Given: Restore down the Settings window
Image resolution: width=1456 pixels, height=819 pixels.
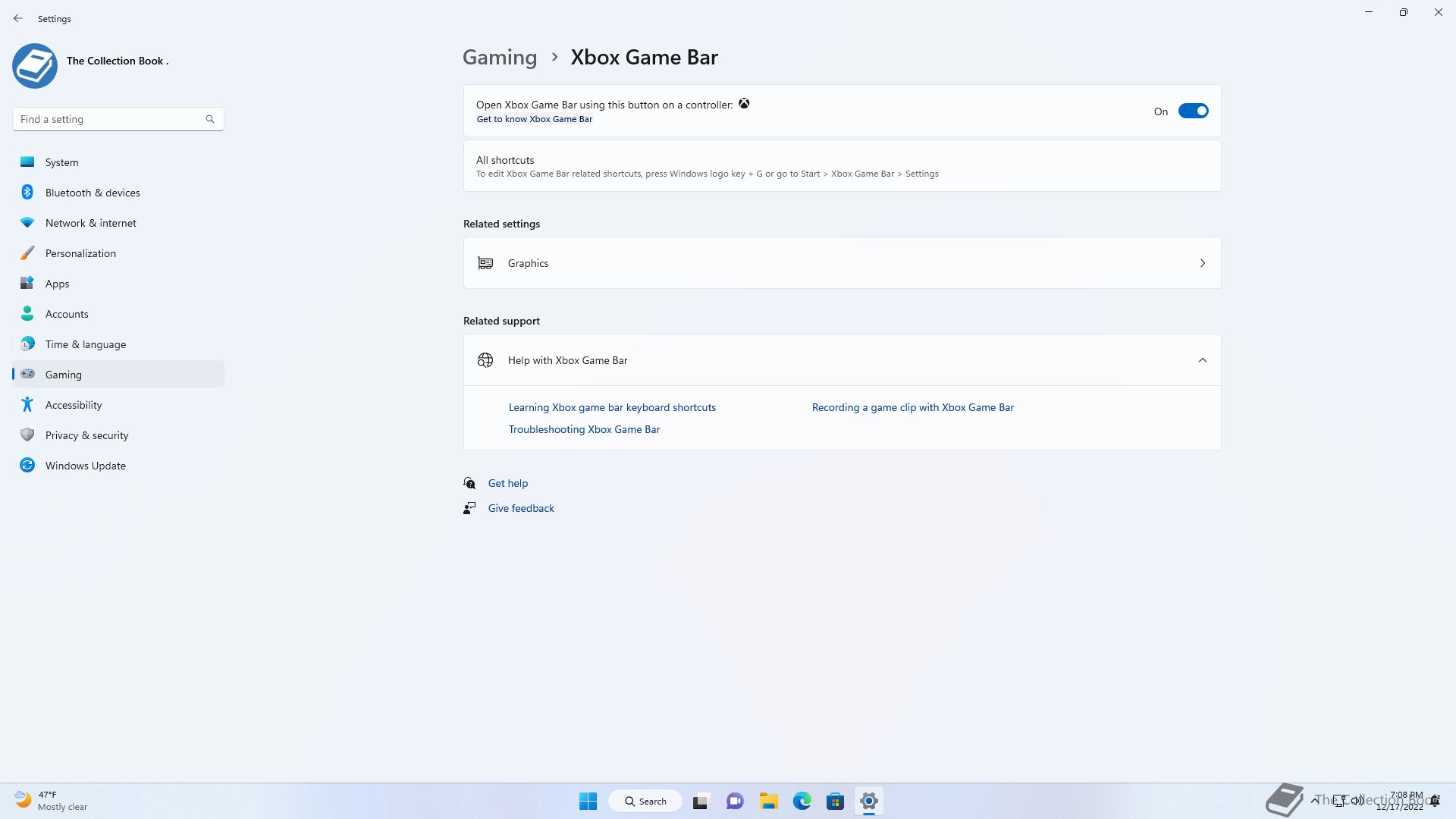Looking at the screenshot, I should click(1404, 12).
